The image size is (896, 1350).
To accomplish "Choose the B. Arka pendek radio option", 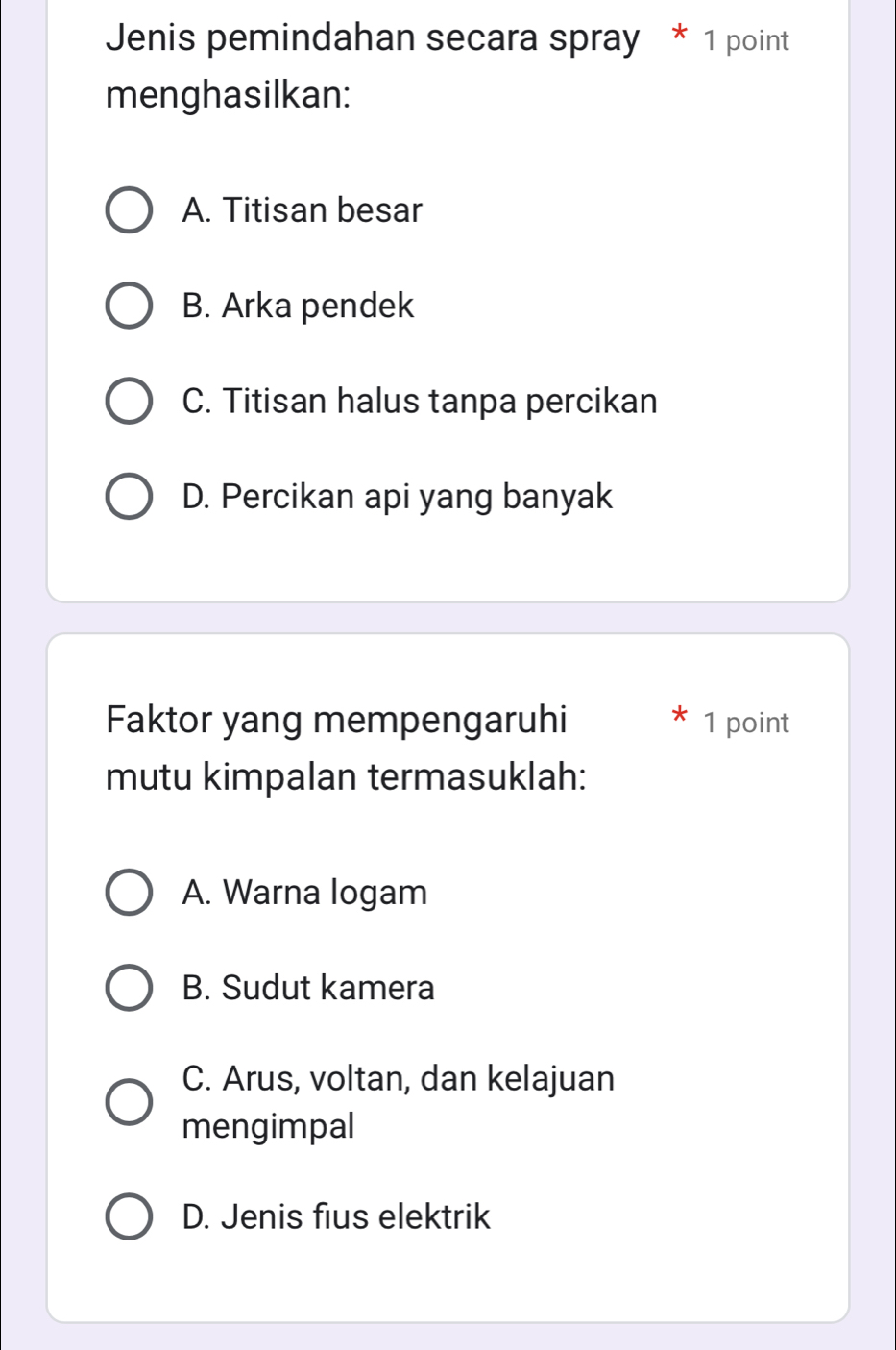I will (x=128, y=306).
